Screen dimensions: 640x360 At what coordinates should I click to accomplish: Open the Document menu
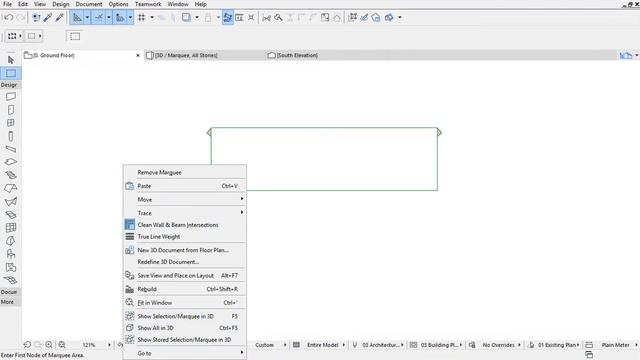[89, 4]
